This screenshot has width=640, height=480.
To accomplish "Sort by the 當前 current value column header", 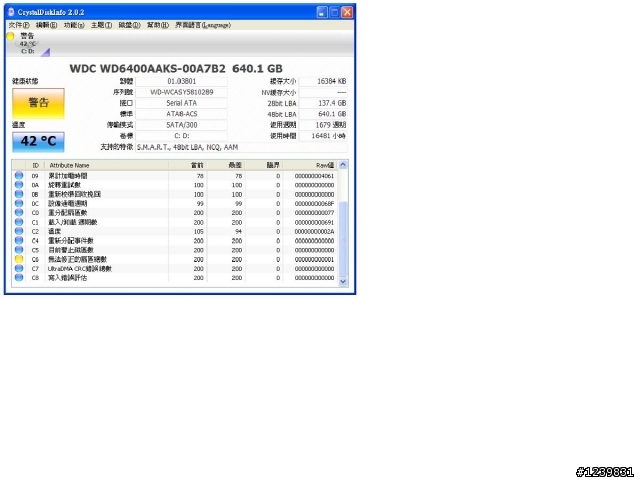I will point(187,165).
